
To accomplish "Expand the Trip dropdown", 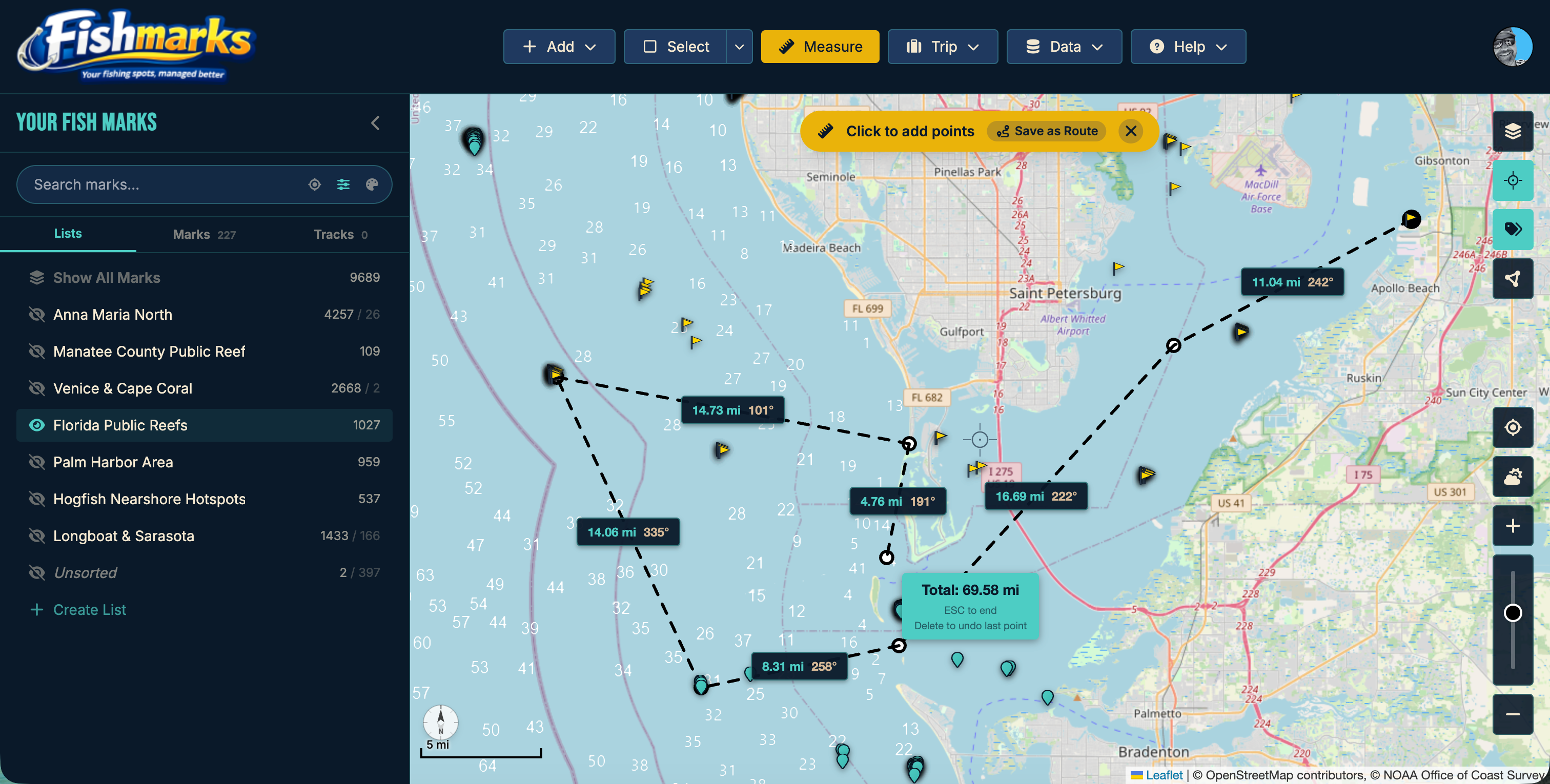I will pos(942,46).
